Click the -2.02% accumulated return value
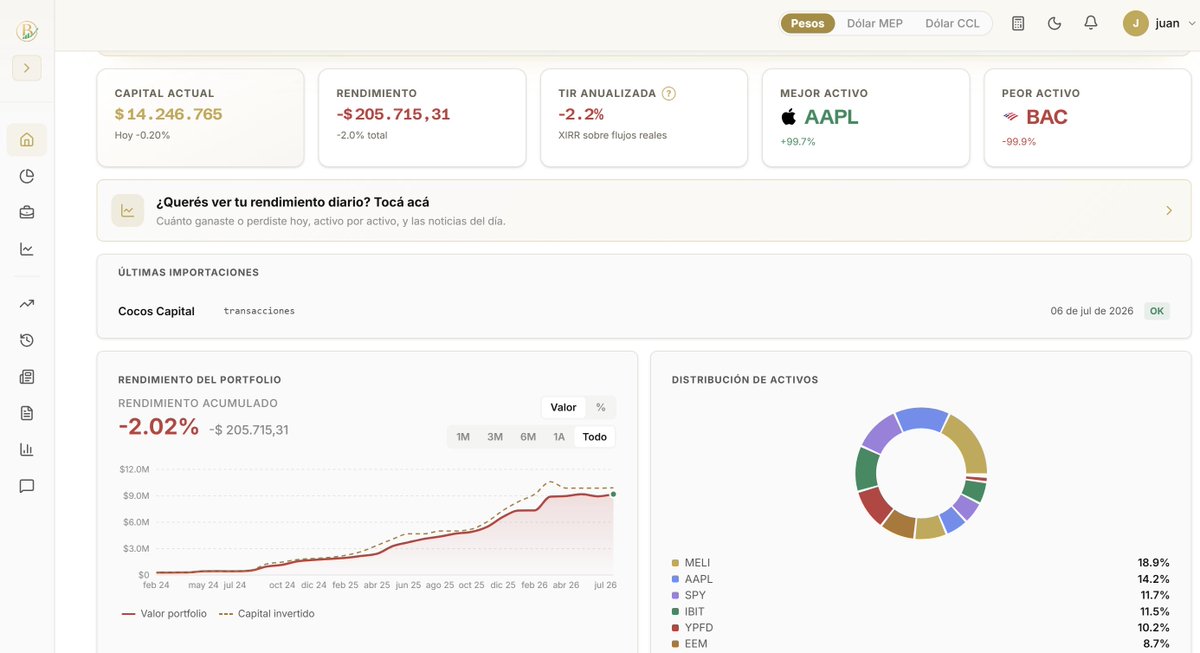Screen dimensions: 1200x653 [x=159, y=427]
